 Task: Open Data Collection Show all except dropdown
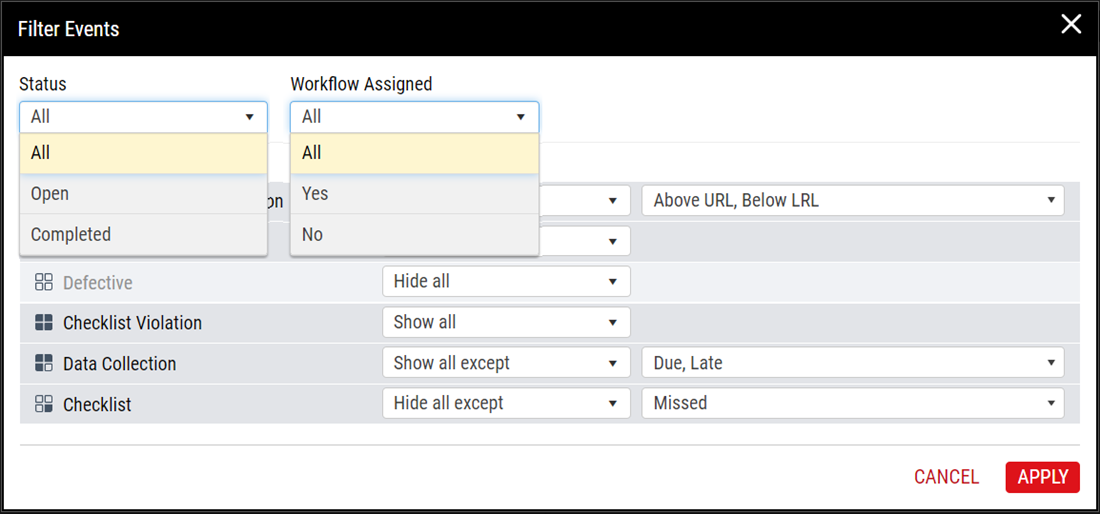[x=506, y=363]
